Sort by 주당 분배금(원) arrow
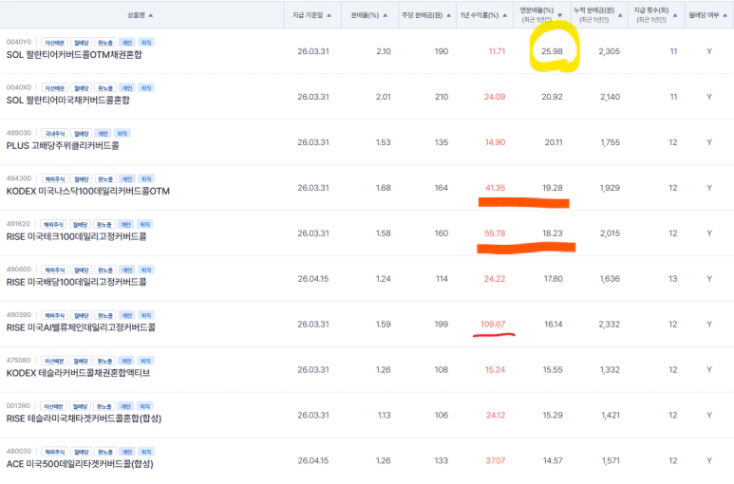This screenshot has height=484, width=734. coord(448,15)
